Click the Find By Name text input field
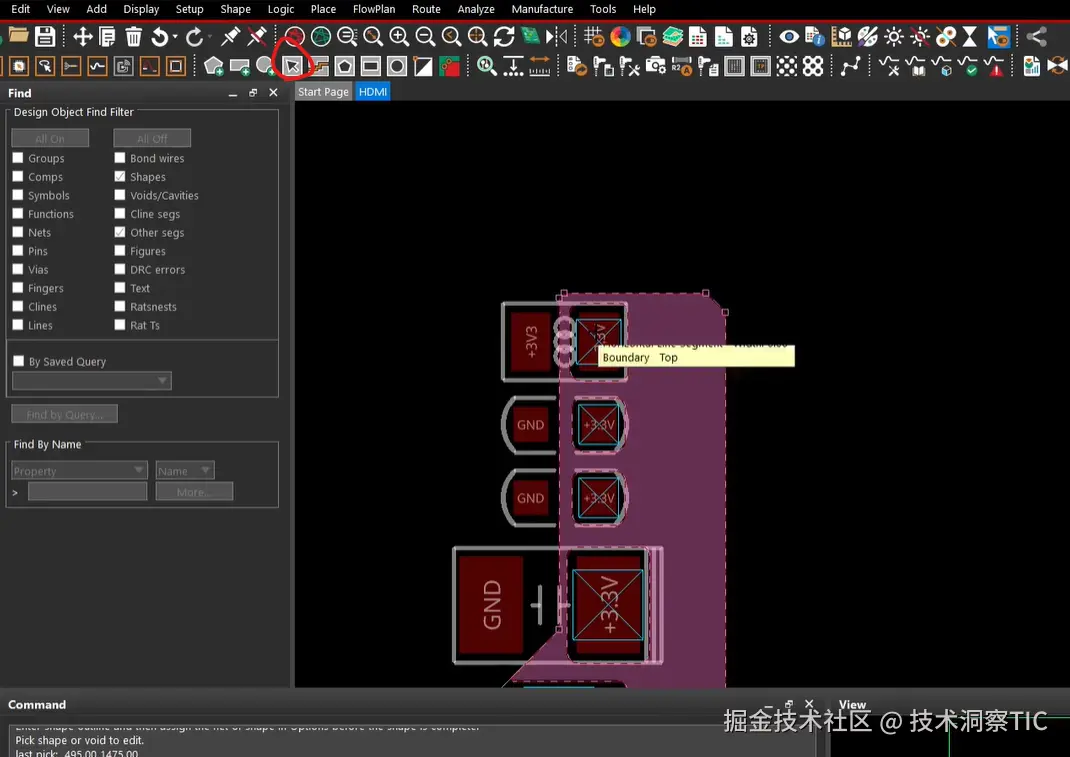This screenshot has width=1070, height=757. point(87,491)
